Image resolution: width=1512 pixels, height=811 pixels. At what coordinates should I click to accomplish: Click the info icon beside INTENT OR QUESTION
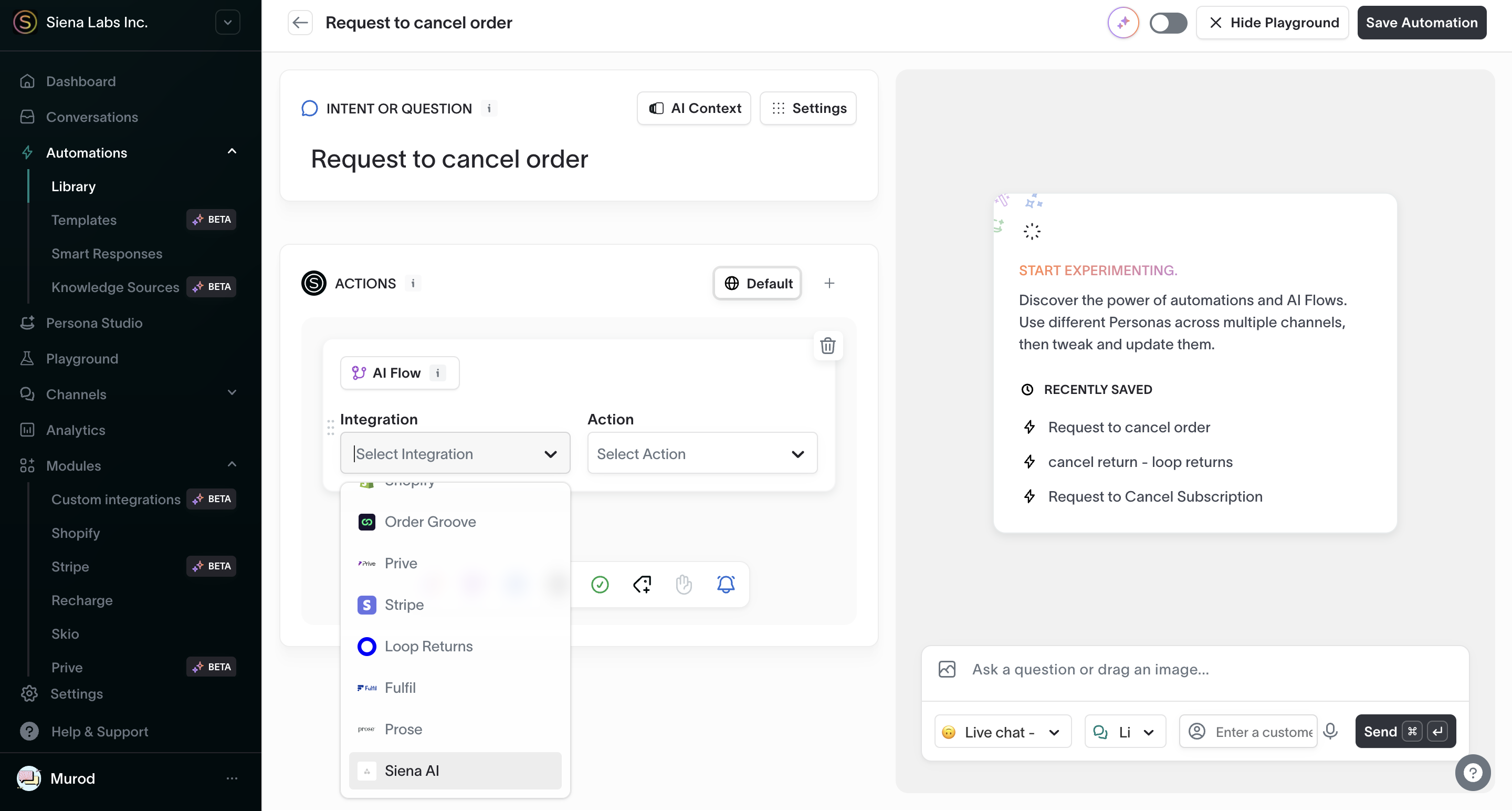coord(489,109)
